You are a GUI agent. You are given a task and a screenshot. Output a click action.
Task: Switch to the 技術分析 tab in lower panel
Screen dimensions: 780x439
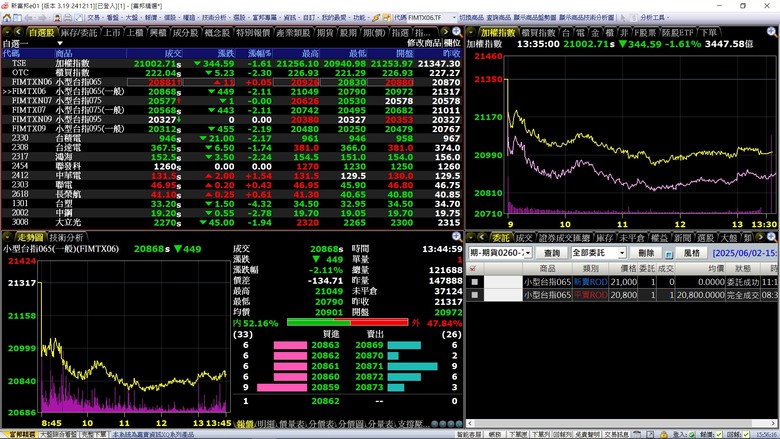[x=66, y=238]
